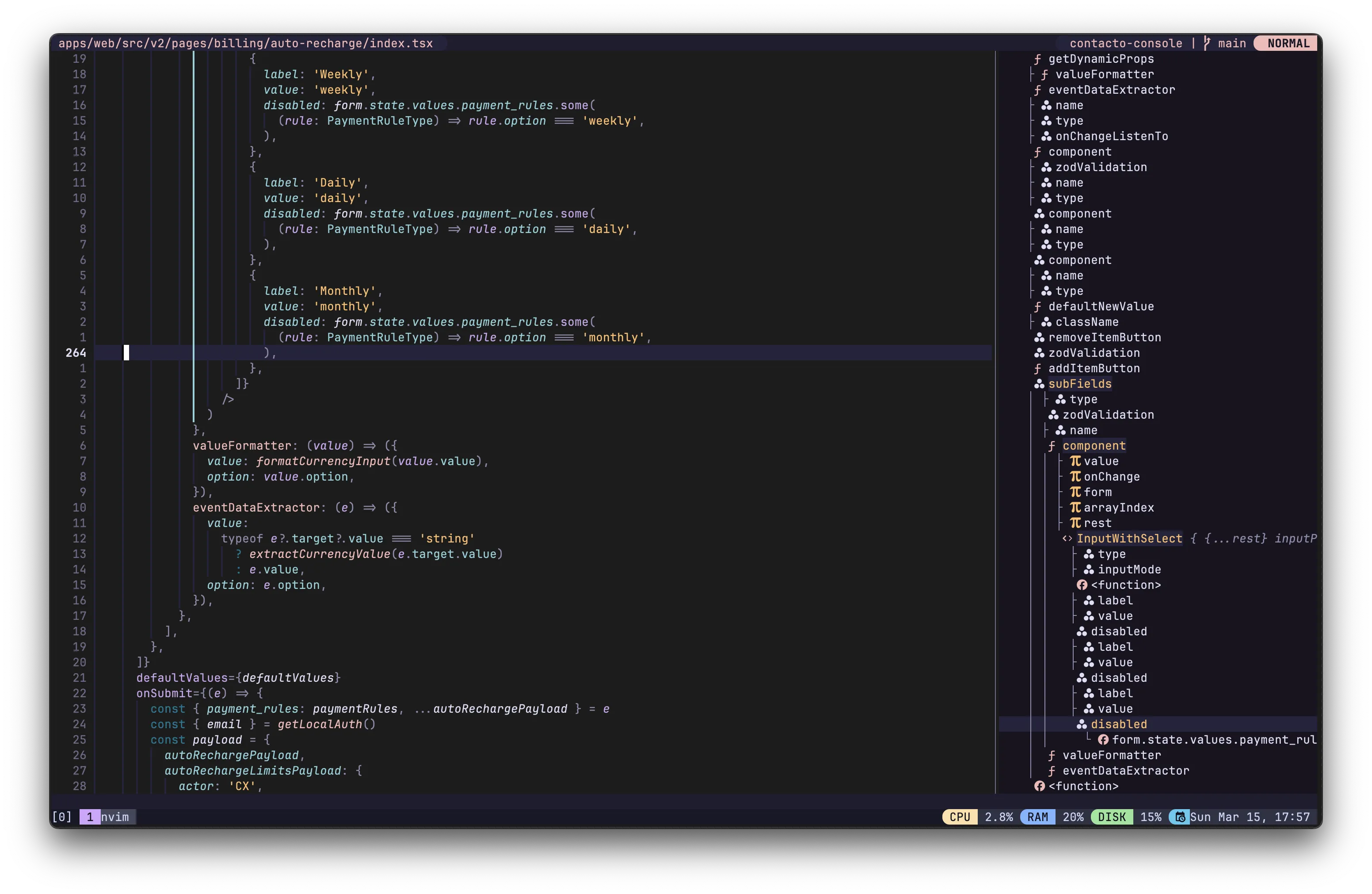Click the removeItemButton field icon
The image size is (1372, 894).
point(1039,337)
